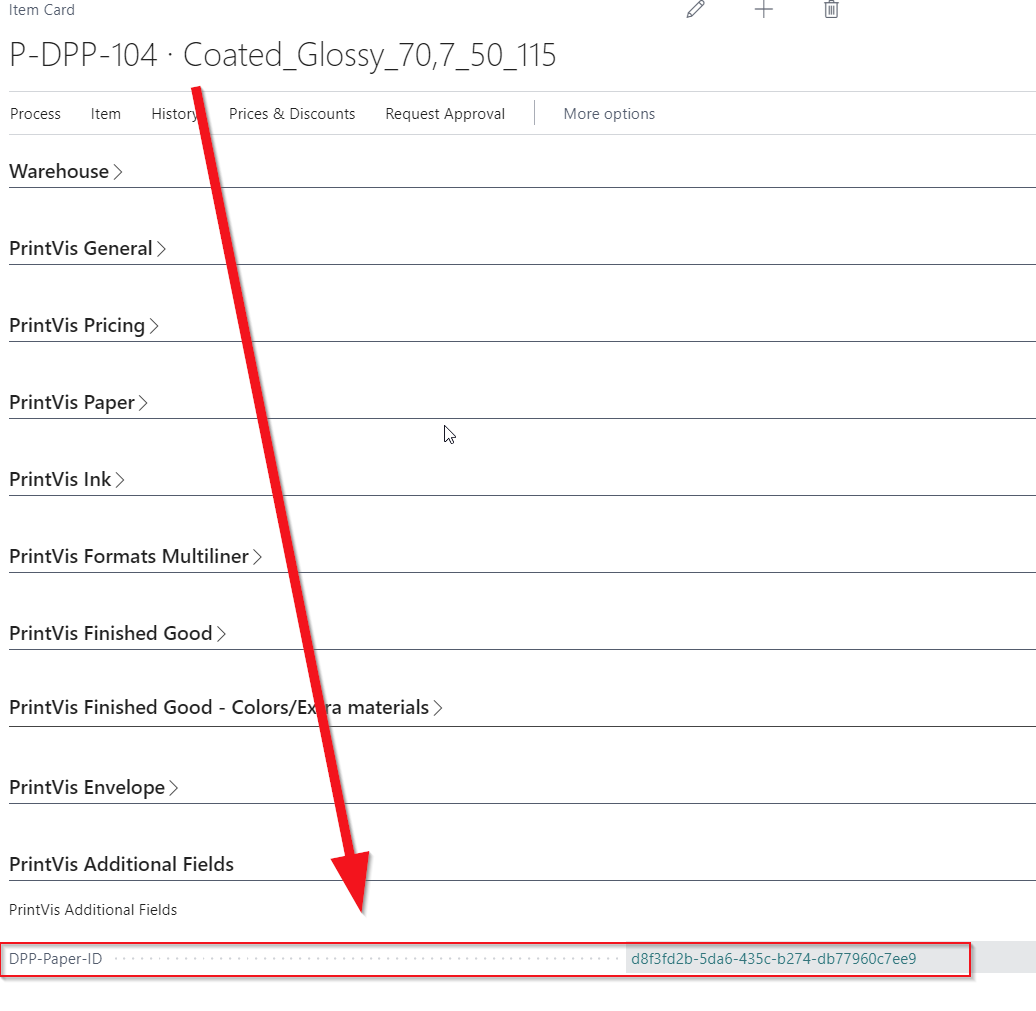
Task: Open the Process menu
Action: (x=35, y=114)
